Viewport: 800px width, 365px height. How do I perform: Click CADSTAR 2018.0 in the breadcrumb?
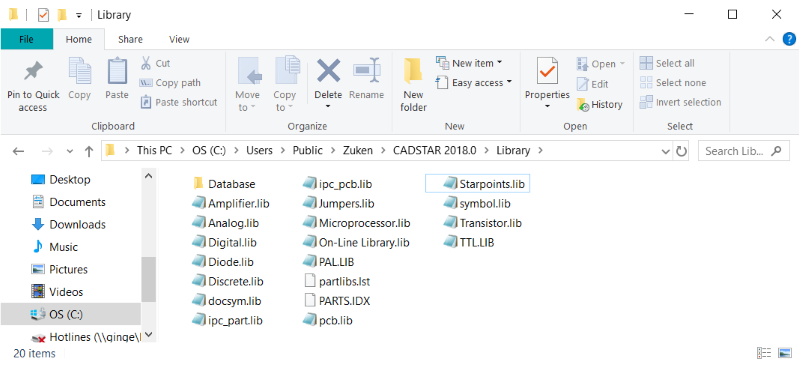click(x=434, y=151)
